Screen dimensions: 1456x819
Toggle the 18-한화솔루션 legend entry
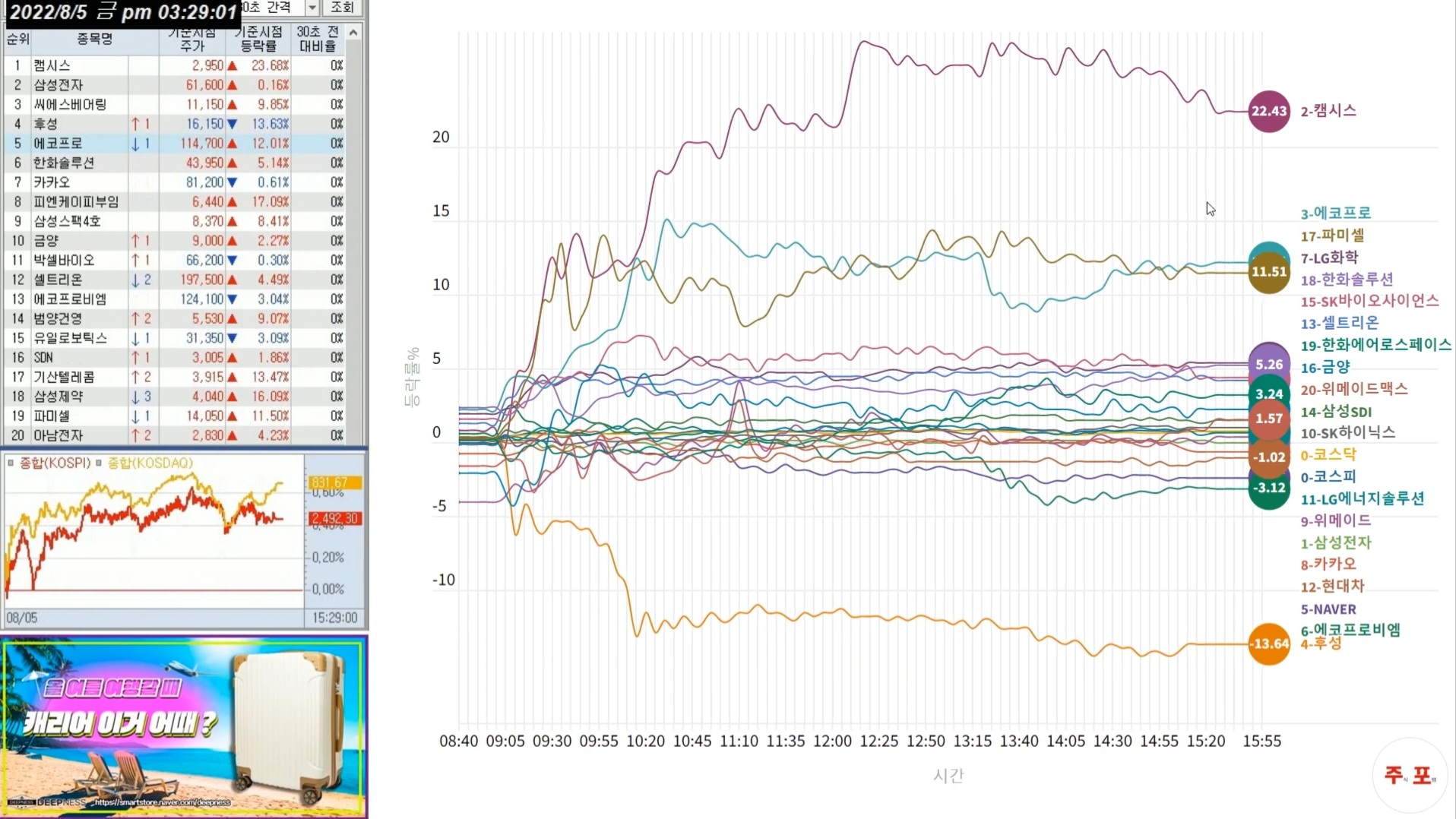point(1347,280)
